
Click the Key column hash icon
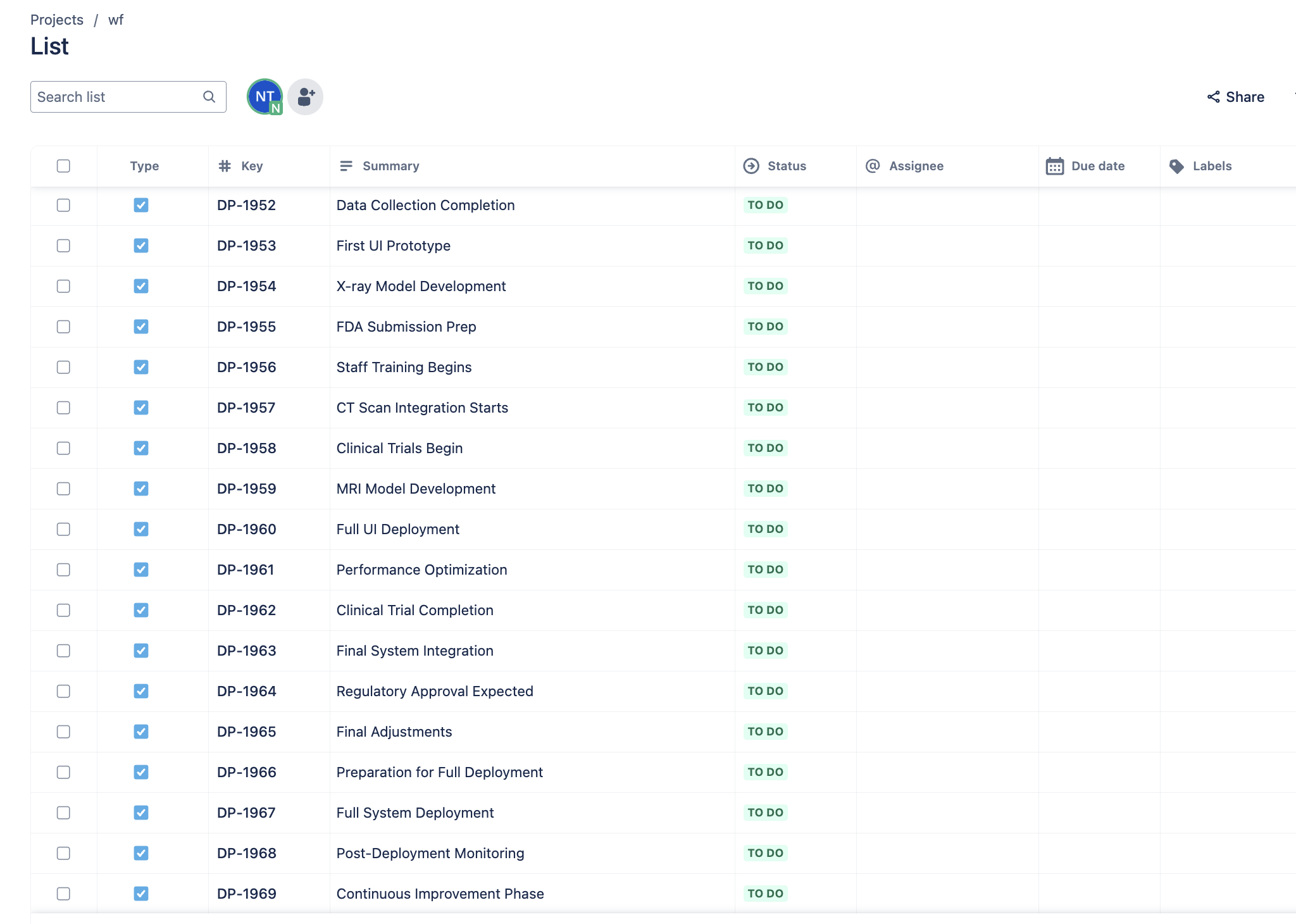click(x=224, y=166)
